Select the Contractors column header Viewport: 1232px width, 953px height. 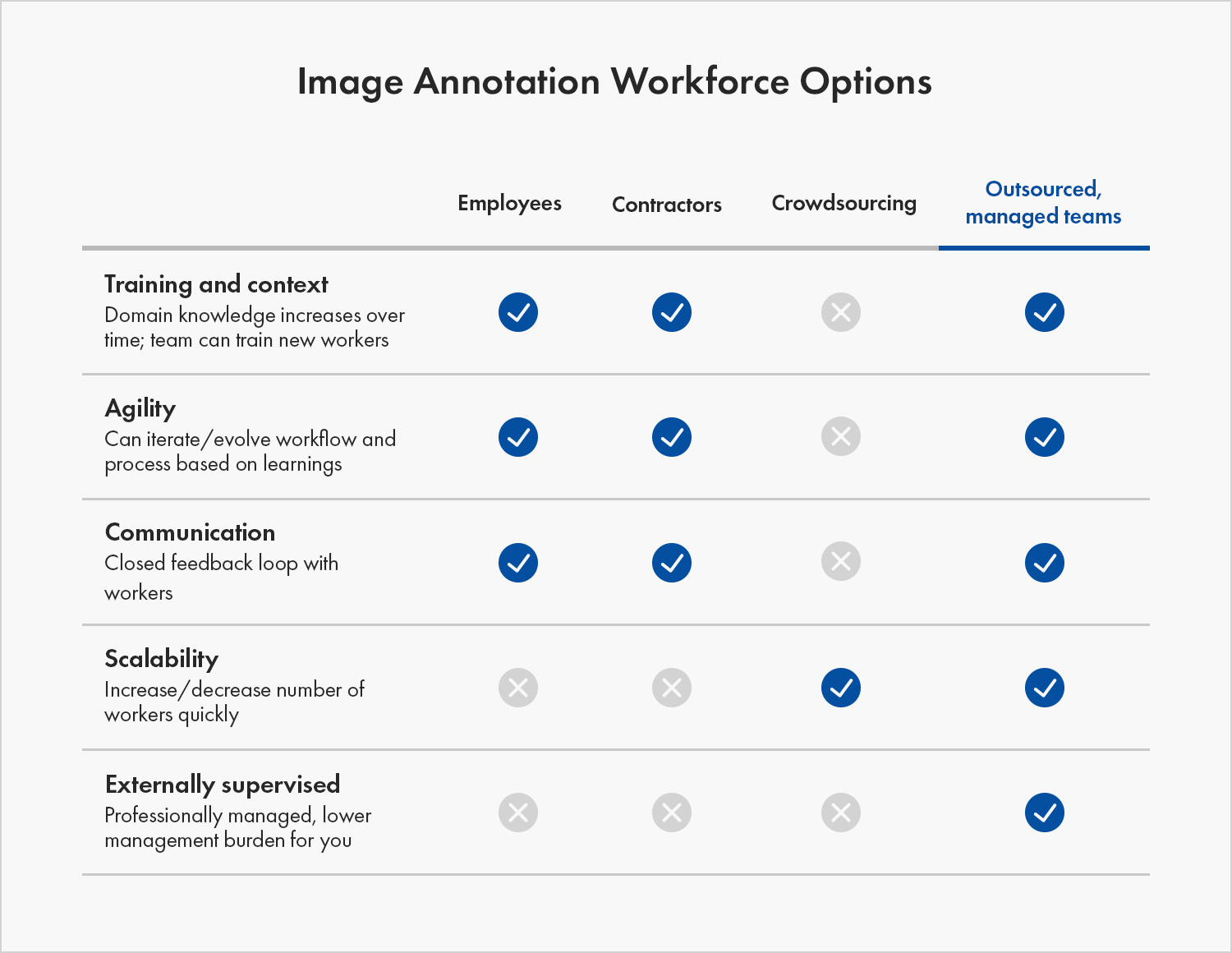[667, 205]
